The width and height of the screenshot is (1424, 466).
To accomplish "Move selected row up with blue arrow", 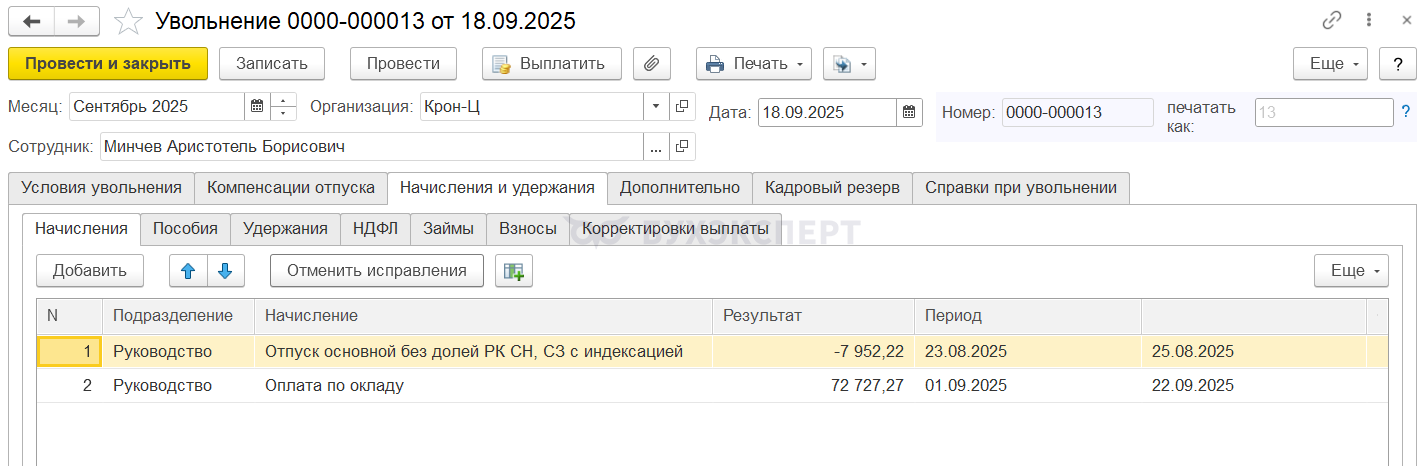I will coord(188,270).
